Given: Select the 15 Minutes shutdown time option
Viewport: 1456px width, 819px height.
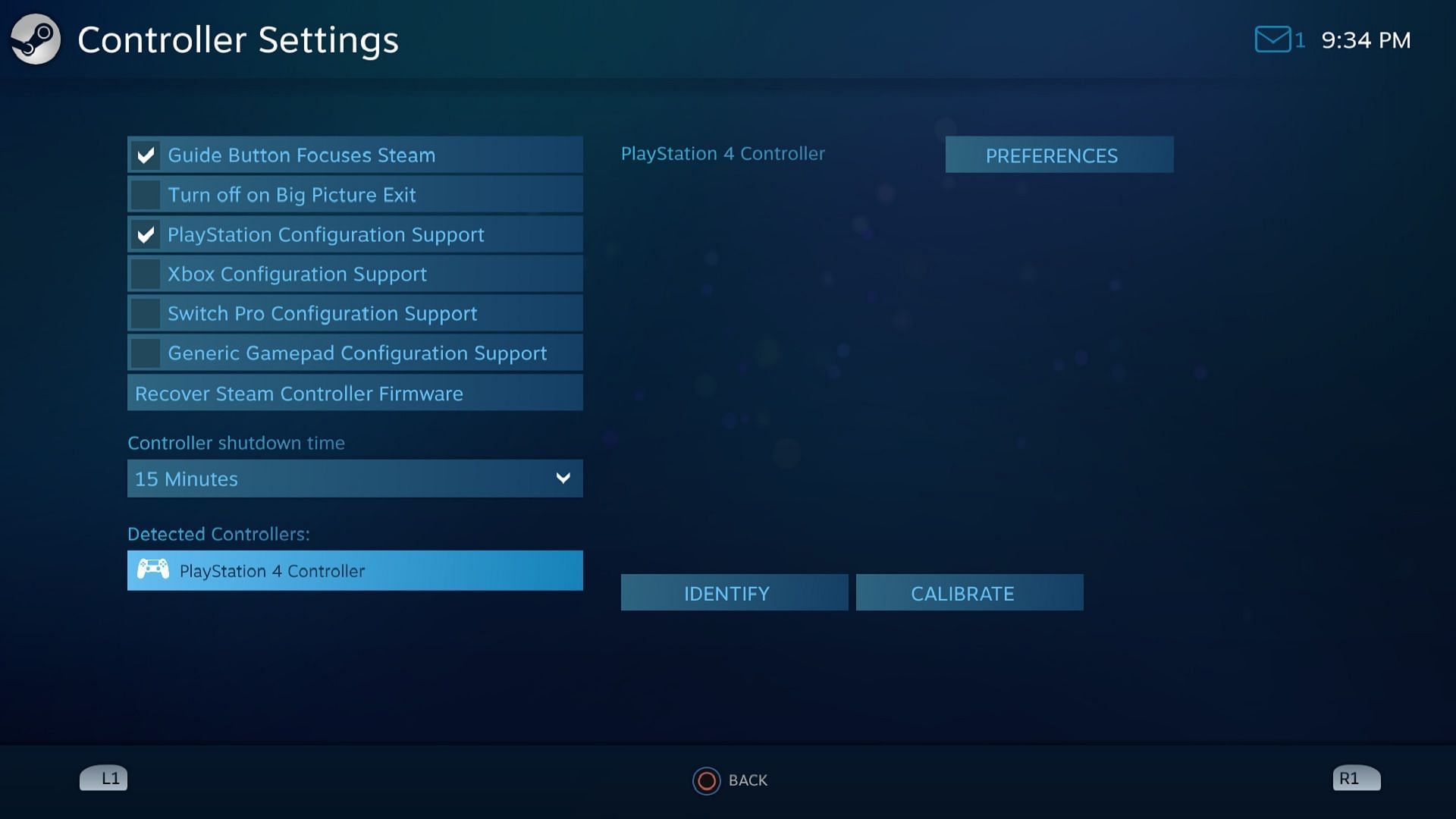Looking at the screenshot, I should coord(355,478).
